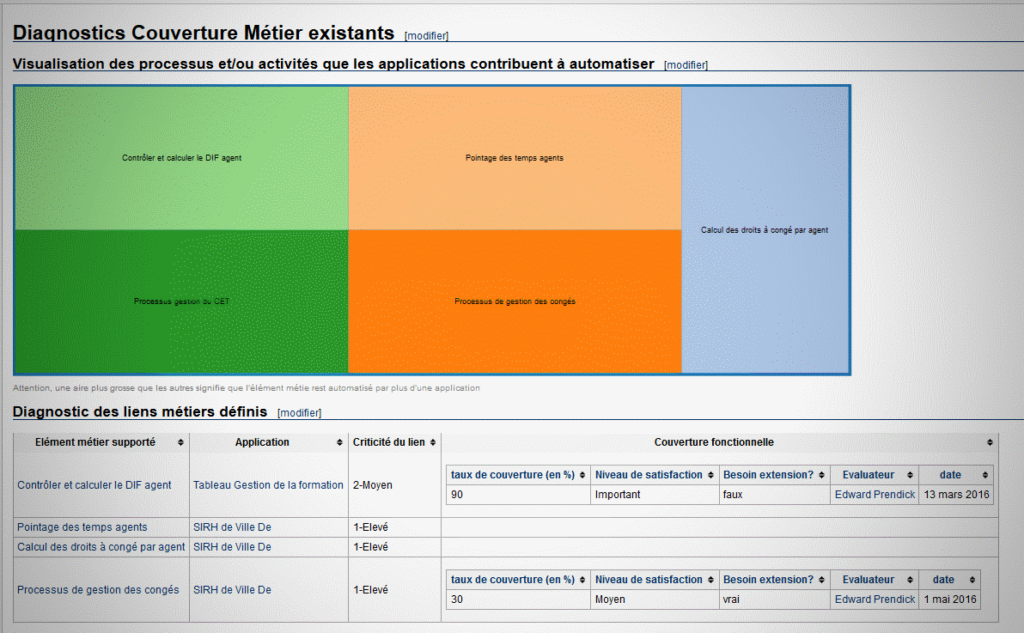Select light green DIF agent treemap block
The width and height of the screenshot is (1024, 633).
tap(182, 158)
